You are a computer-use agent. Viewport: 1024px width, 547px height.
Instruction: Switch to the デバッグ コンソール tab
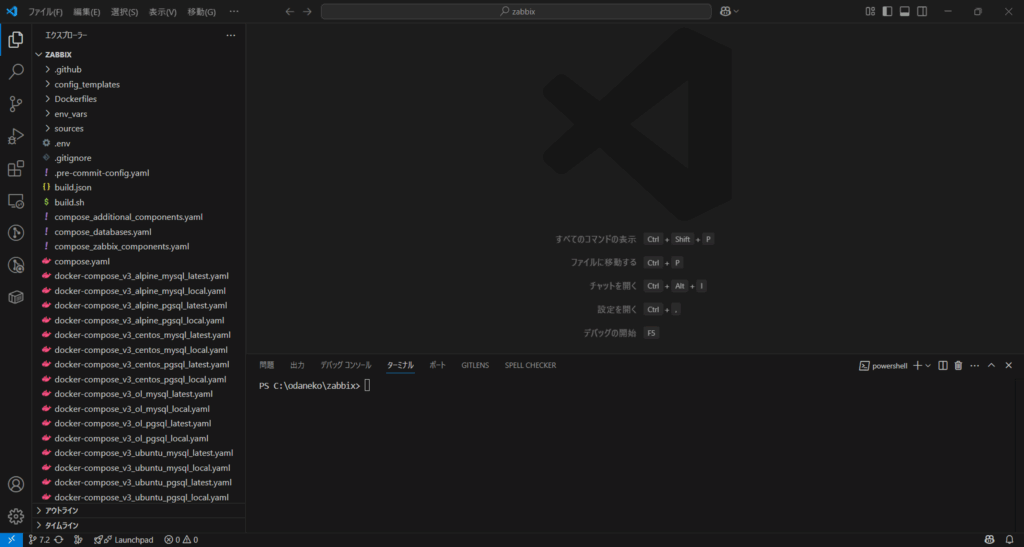[345, 366]
